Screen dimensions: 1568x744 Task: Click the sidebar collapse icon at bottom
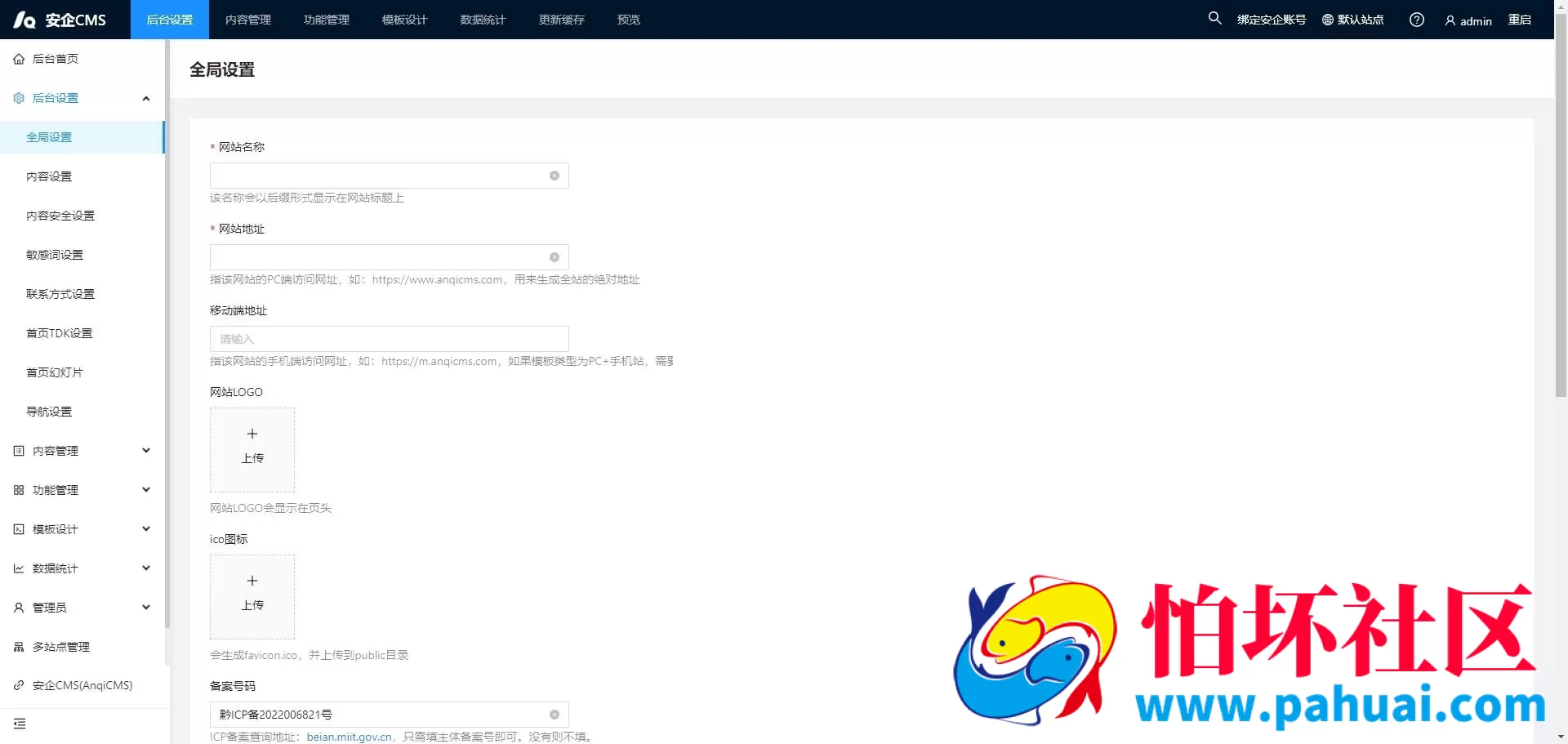coord(20,724)
